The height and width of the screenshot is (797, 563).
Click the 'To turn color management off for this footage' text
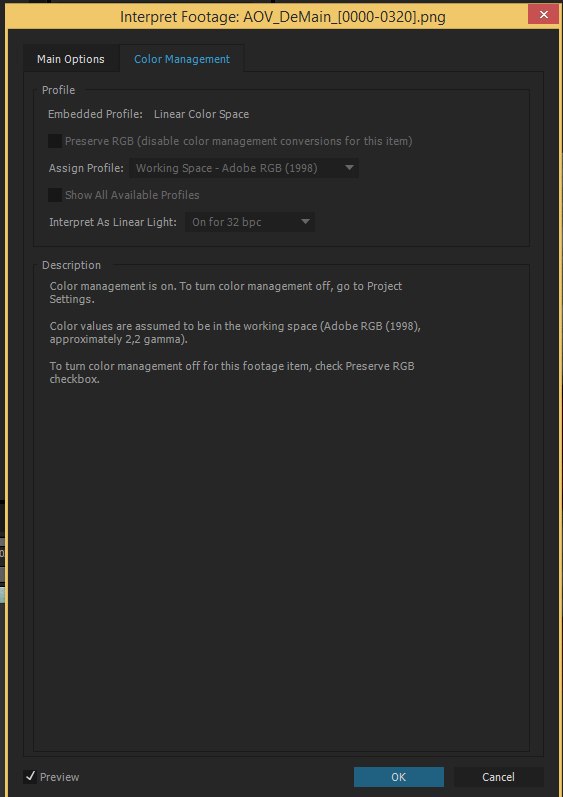[232, 372]
